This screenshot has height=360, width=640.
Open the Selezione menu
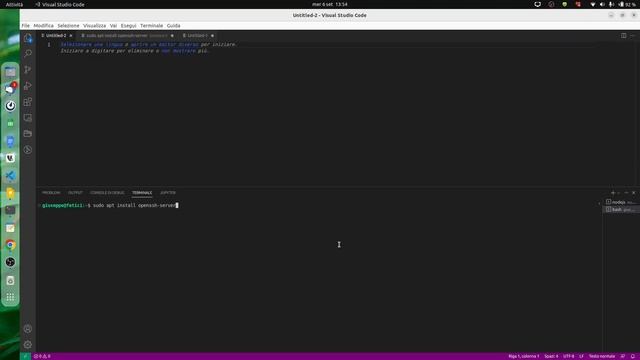tap(68, 26)
